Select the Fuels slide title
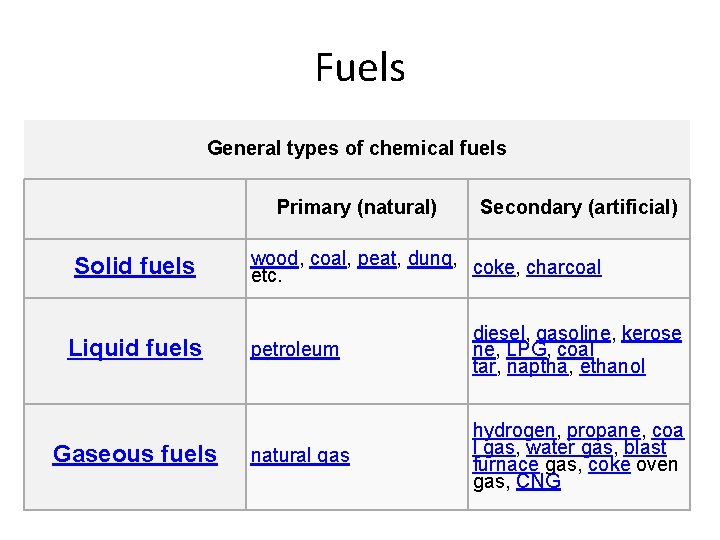The height and width of the screenshot is (540, 720). (359, 68)
